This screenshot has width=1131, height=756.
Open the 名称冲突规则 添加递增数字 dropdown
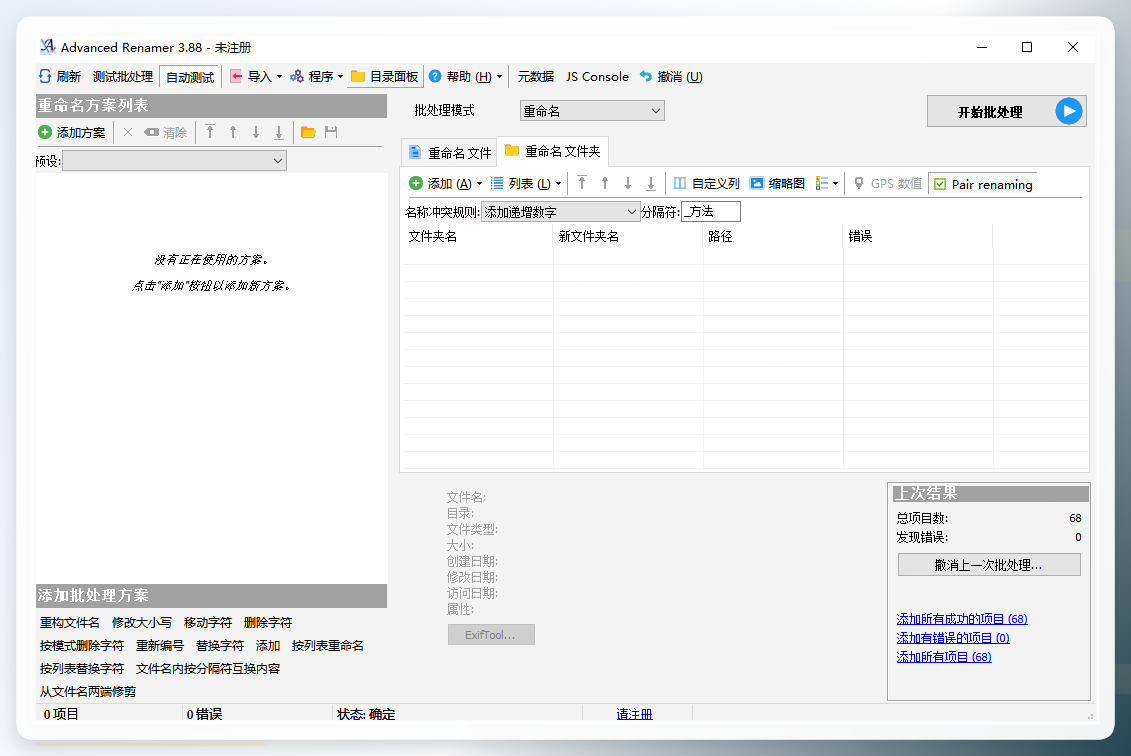tap(560, 211)
